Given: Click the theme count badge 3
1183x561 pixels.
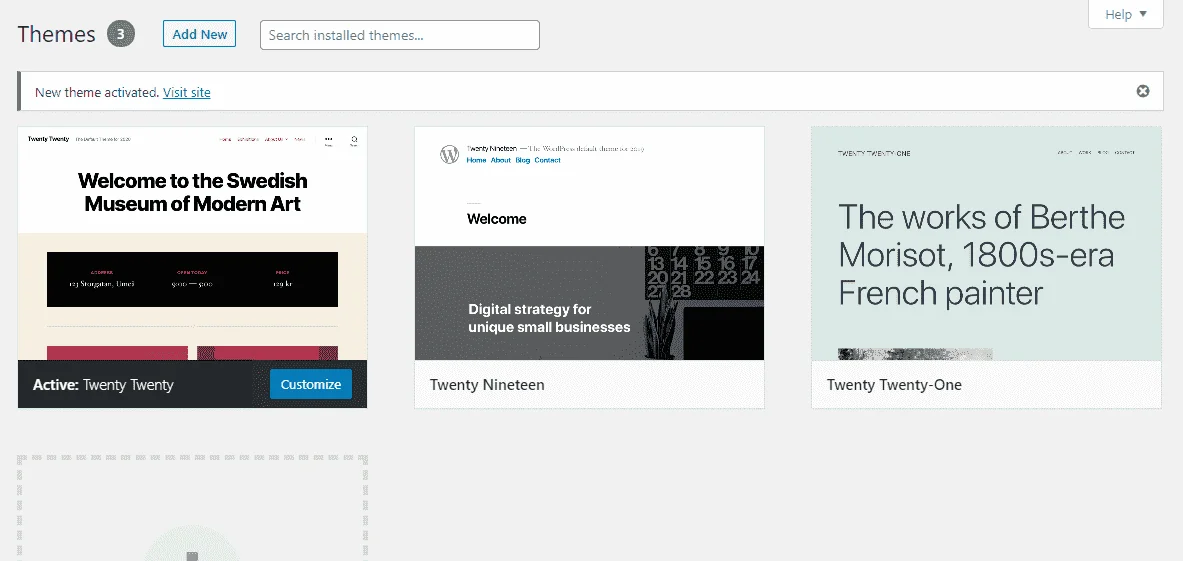Looking at the screenshot, I should tap(121, 34).
